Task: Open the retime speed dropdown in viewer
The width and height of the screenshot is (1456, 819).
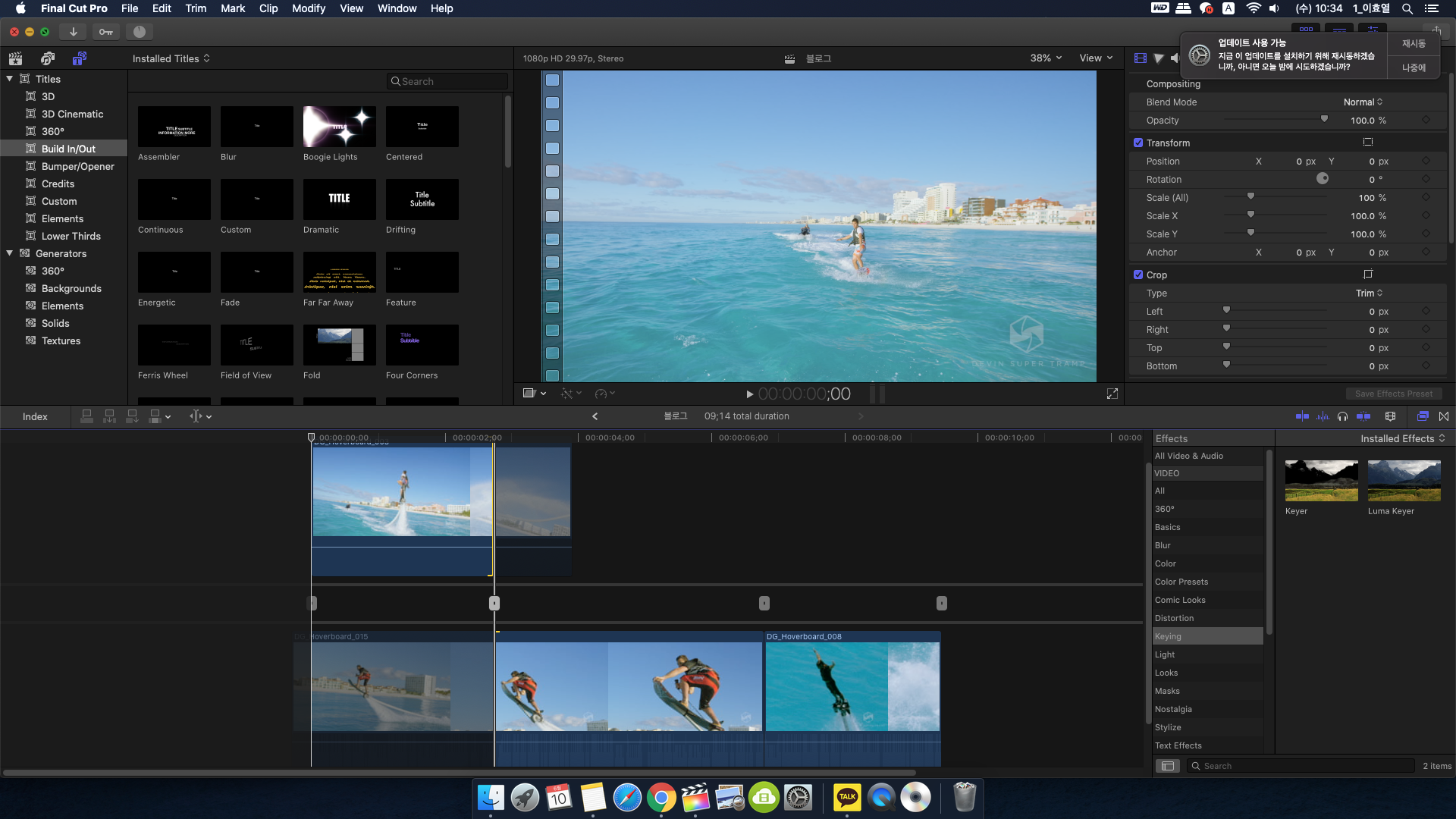Action: pos(605,394)
